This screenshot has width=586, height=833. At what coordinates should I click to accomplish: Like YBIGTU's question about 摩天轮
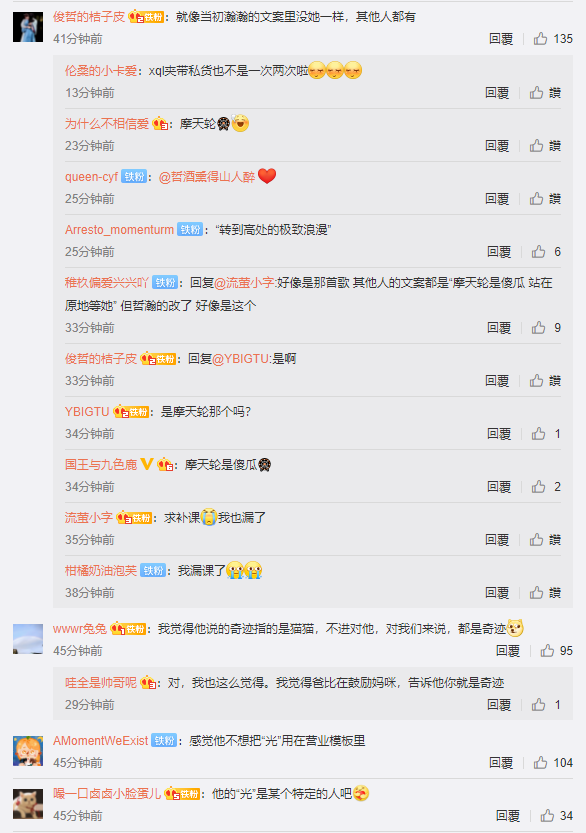(538, 434)
